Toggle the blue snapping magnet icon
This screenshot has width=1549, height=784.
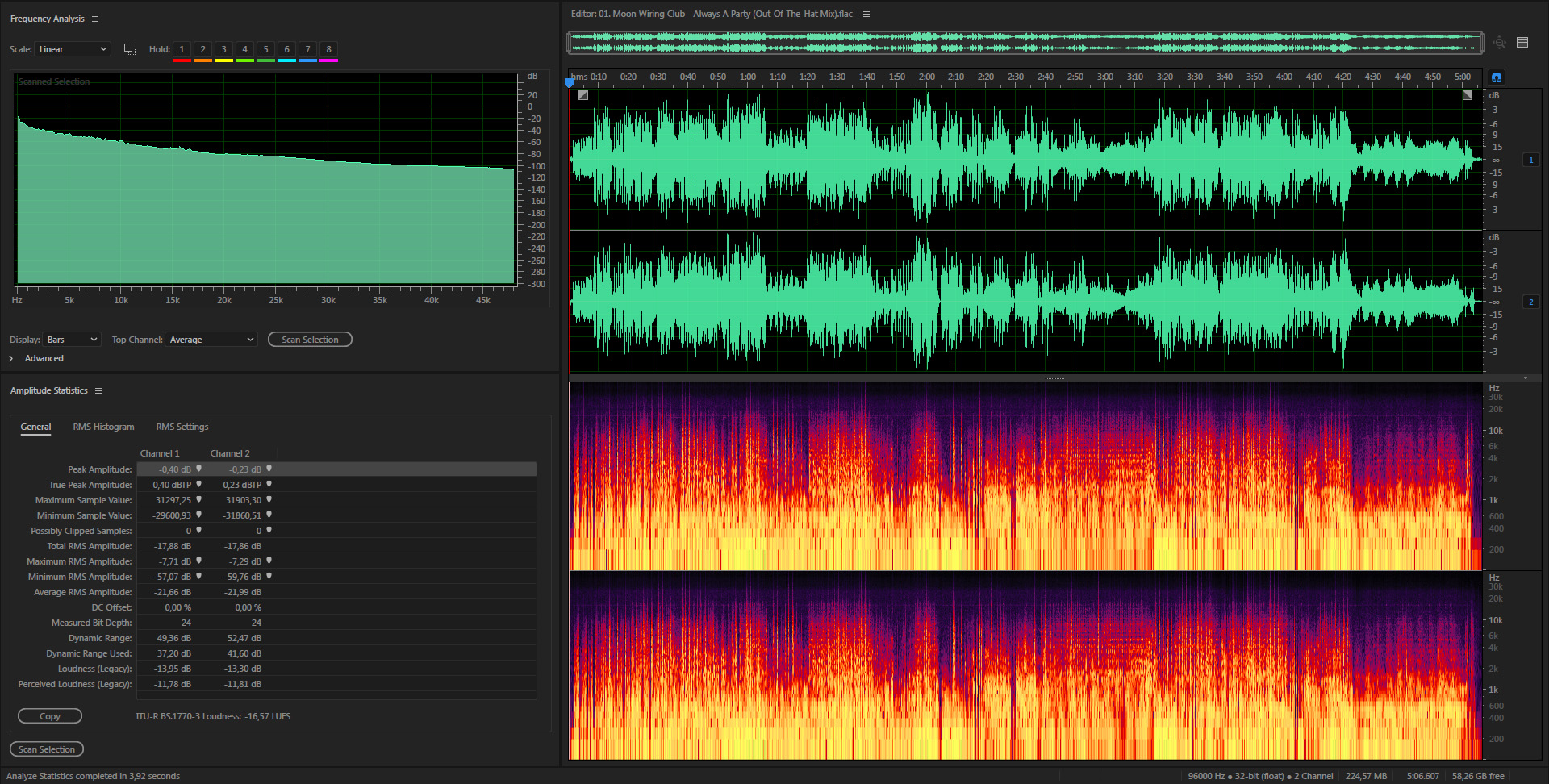(x=1496, y=77)
